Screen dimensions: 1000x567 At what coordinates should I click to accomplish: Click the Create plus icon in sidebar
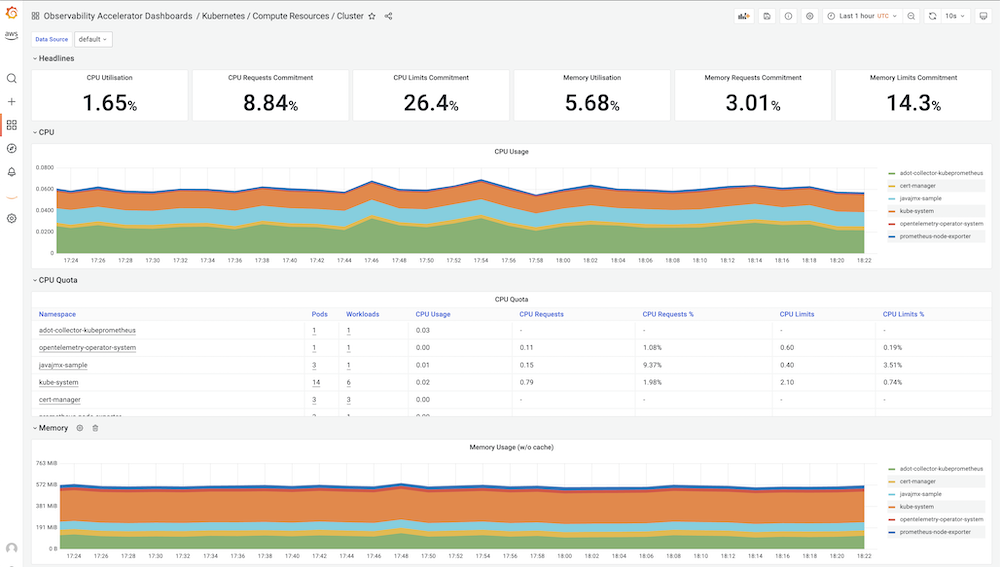pyautogui.click(x=11, y=101)
